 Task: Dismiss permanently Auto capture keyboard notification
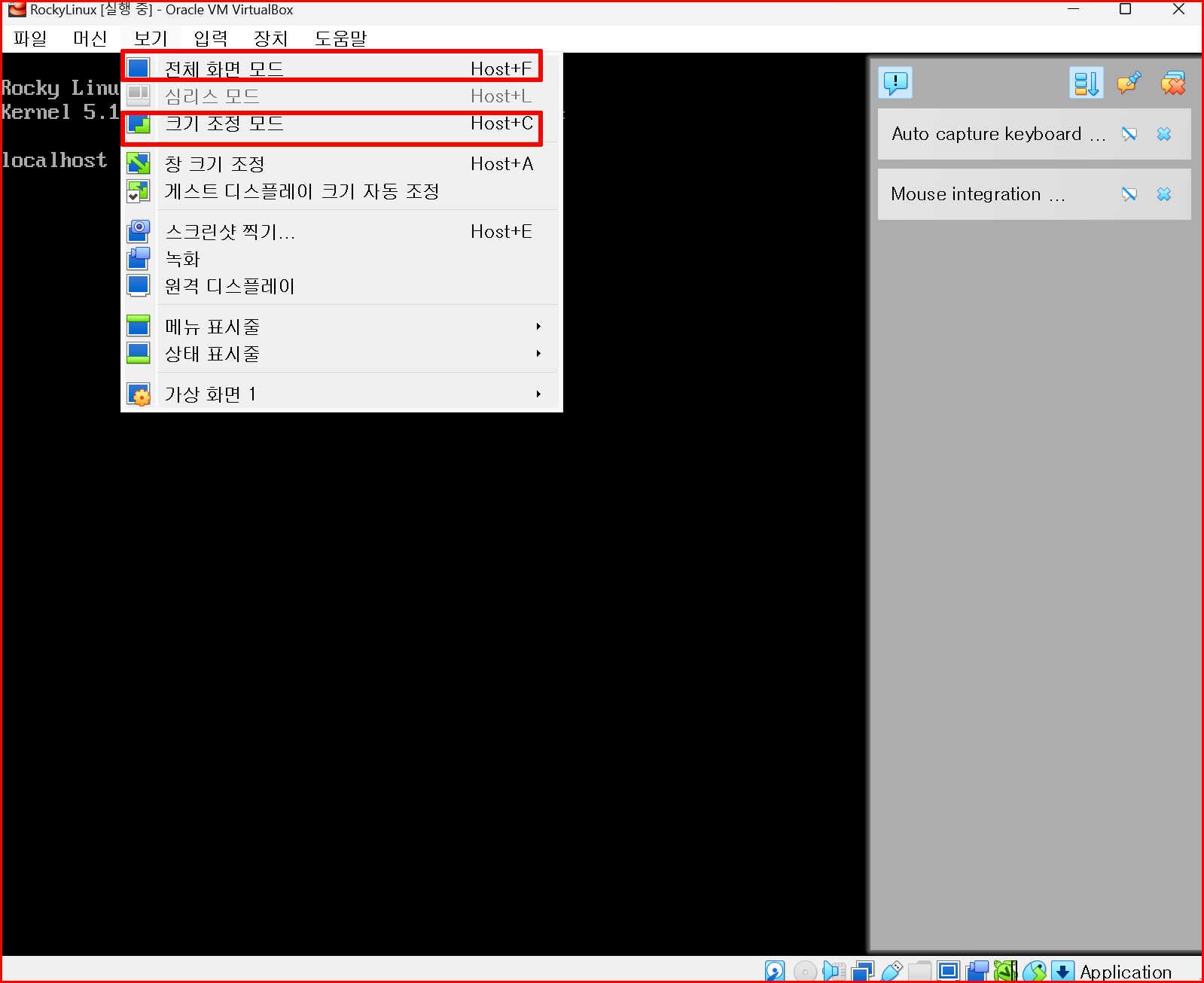click(x=1129, y=134)
